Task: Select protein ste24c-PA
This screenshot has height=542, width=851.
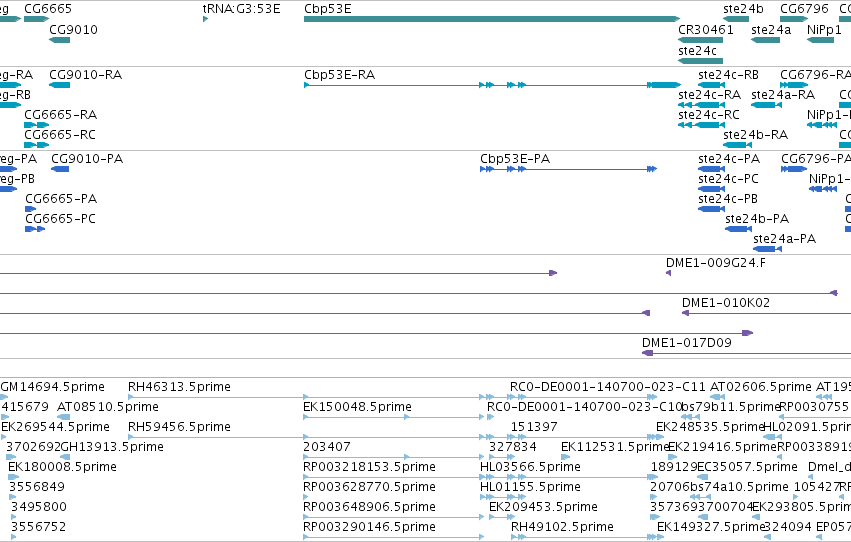Action: (x=712, y=169)
